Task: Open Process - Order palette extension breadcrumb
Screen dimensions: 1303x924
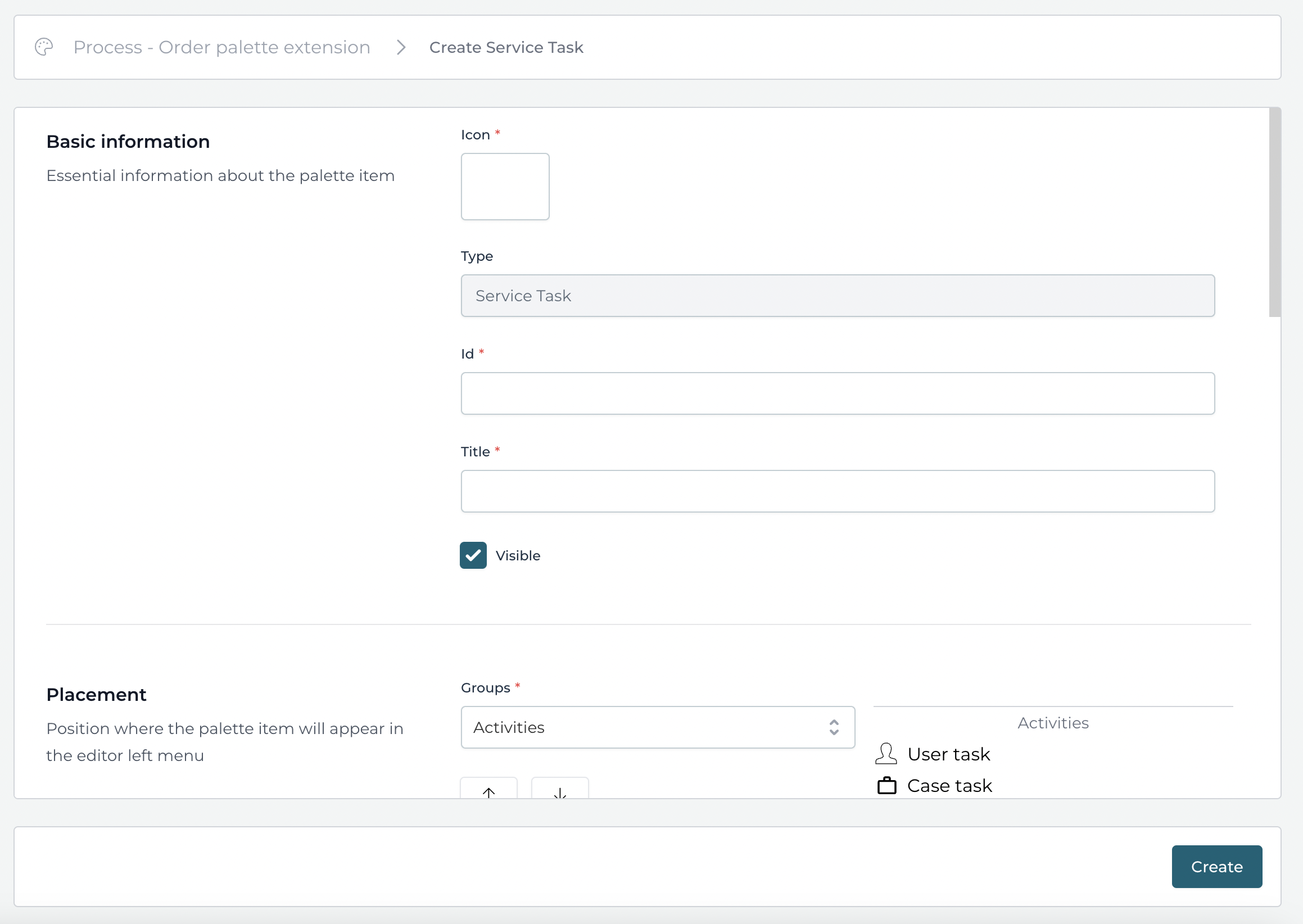Action: pyautogui.click(x=221, y=47)
